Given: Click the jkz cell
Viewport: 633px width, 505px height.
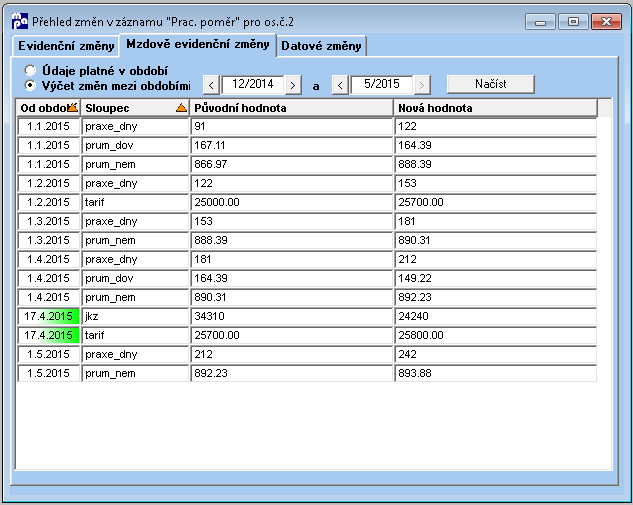Looking at the screenshot, I should pyautogui.click(x=135, y=316).
